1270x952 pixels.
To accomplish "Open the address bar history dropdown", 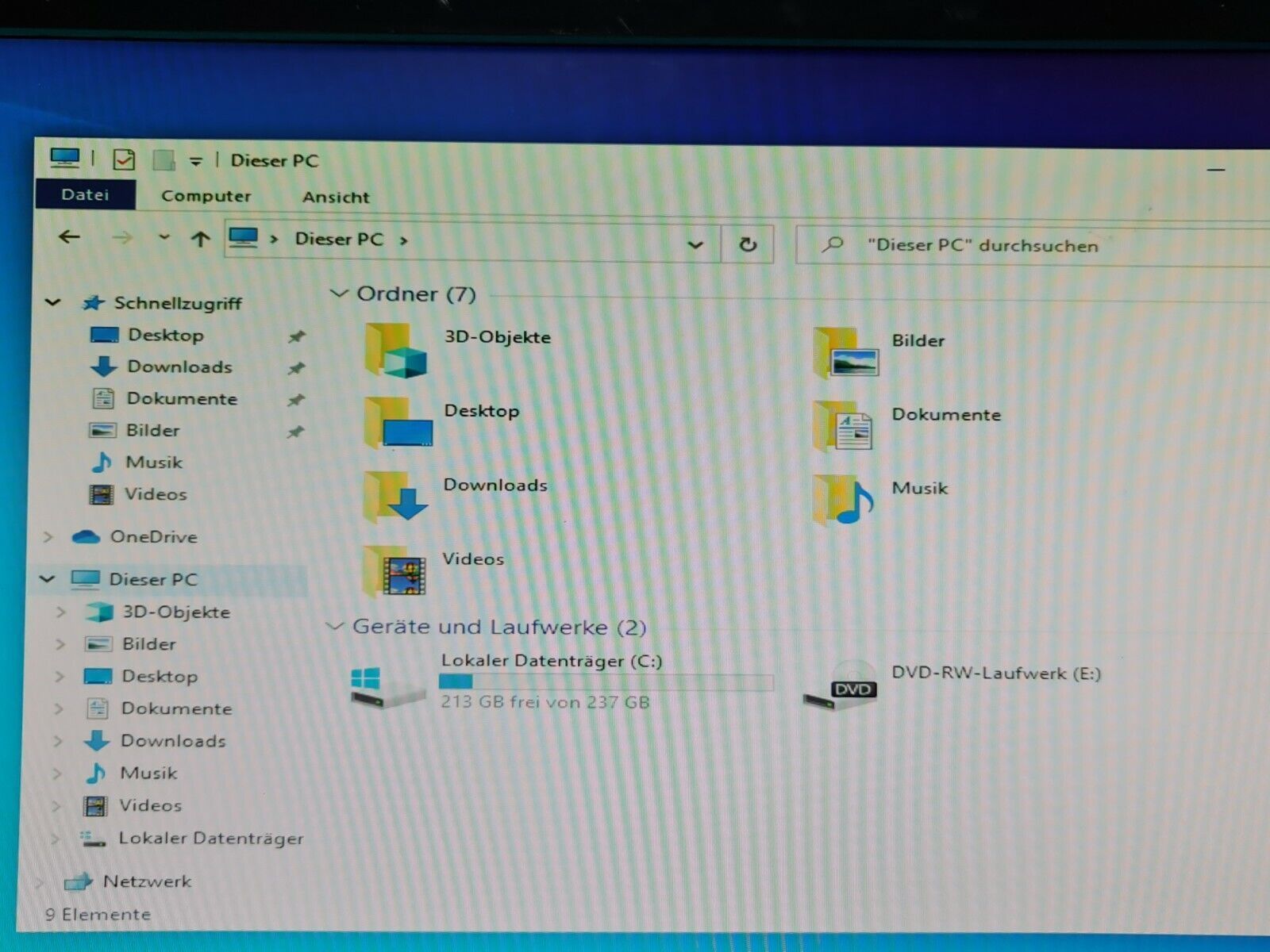I will pyautogui.click(x=695, y=244).
